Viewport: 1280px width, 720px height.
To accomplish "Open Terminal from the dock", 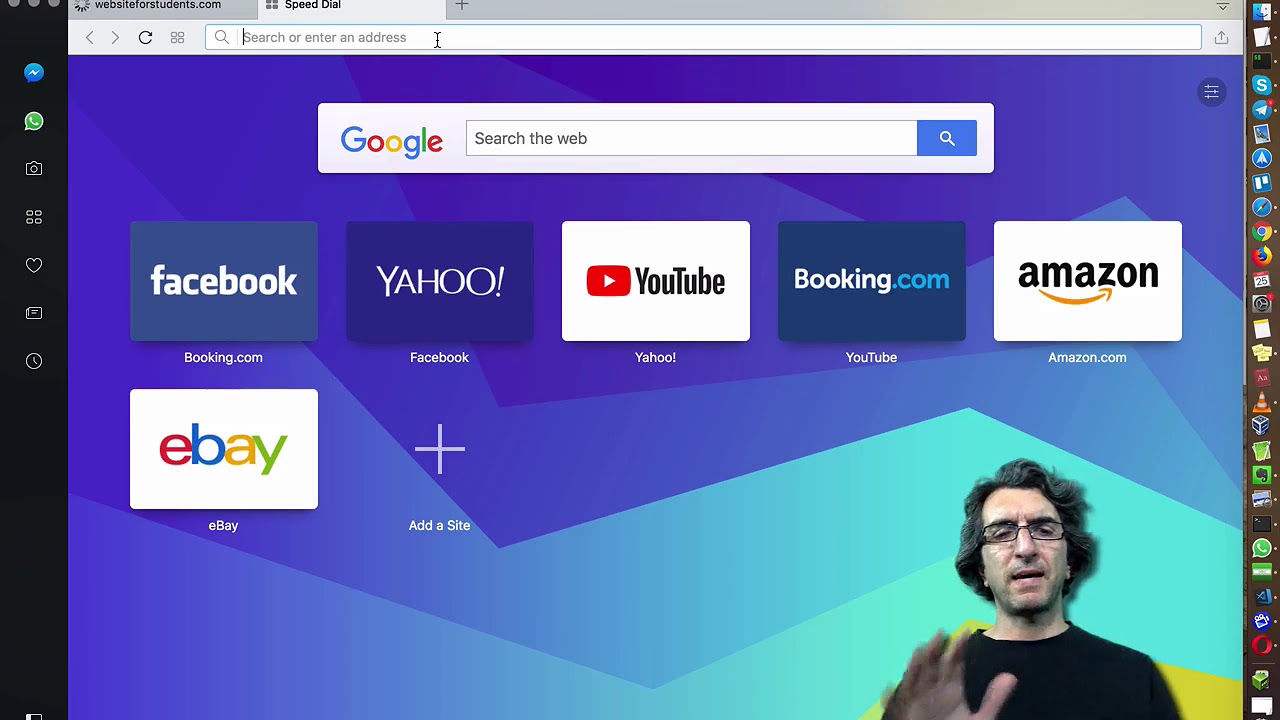I will pos(1262,524).
